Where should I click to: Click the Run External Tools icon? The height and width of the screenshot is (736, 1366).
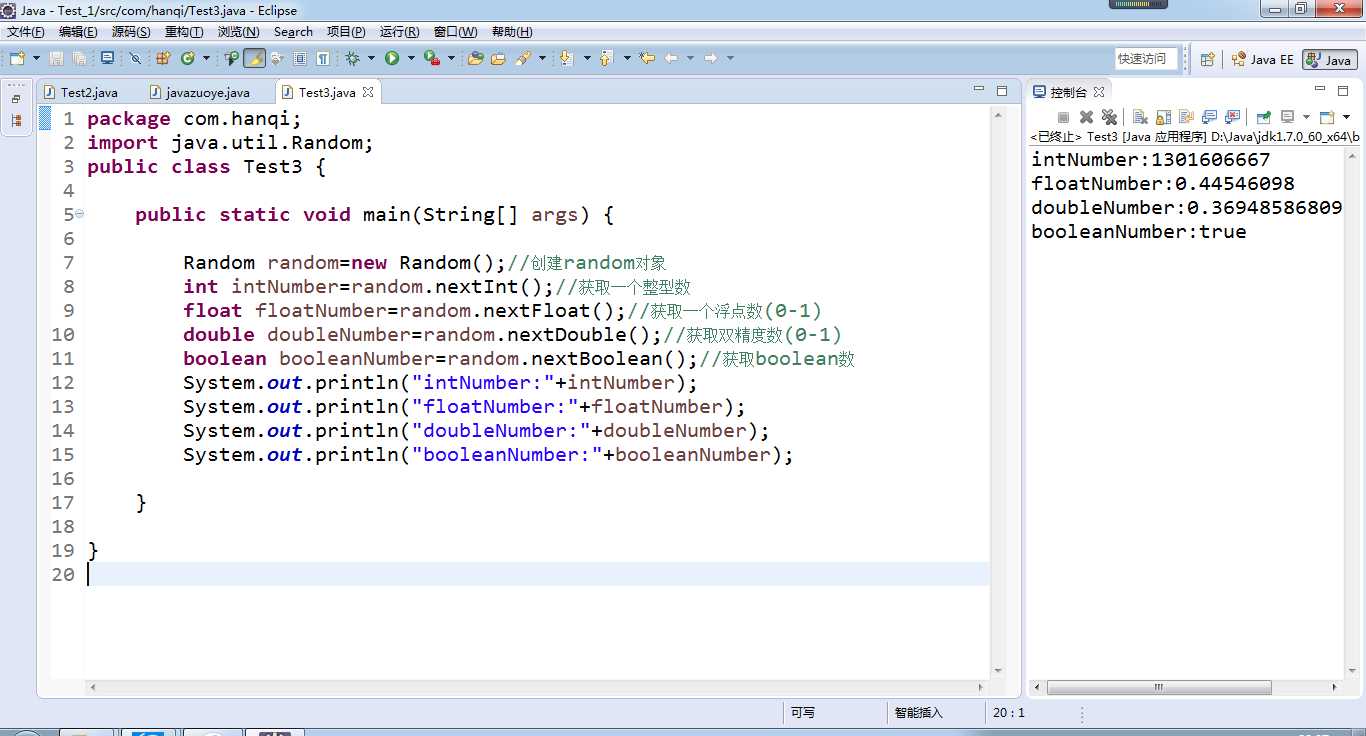coord(432,58)
